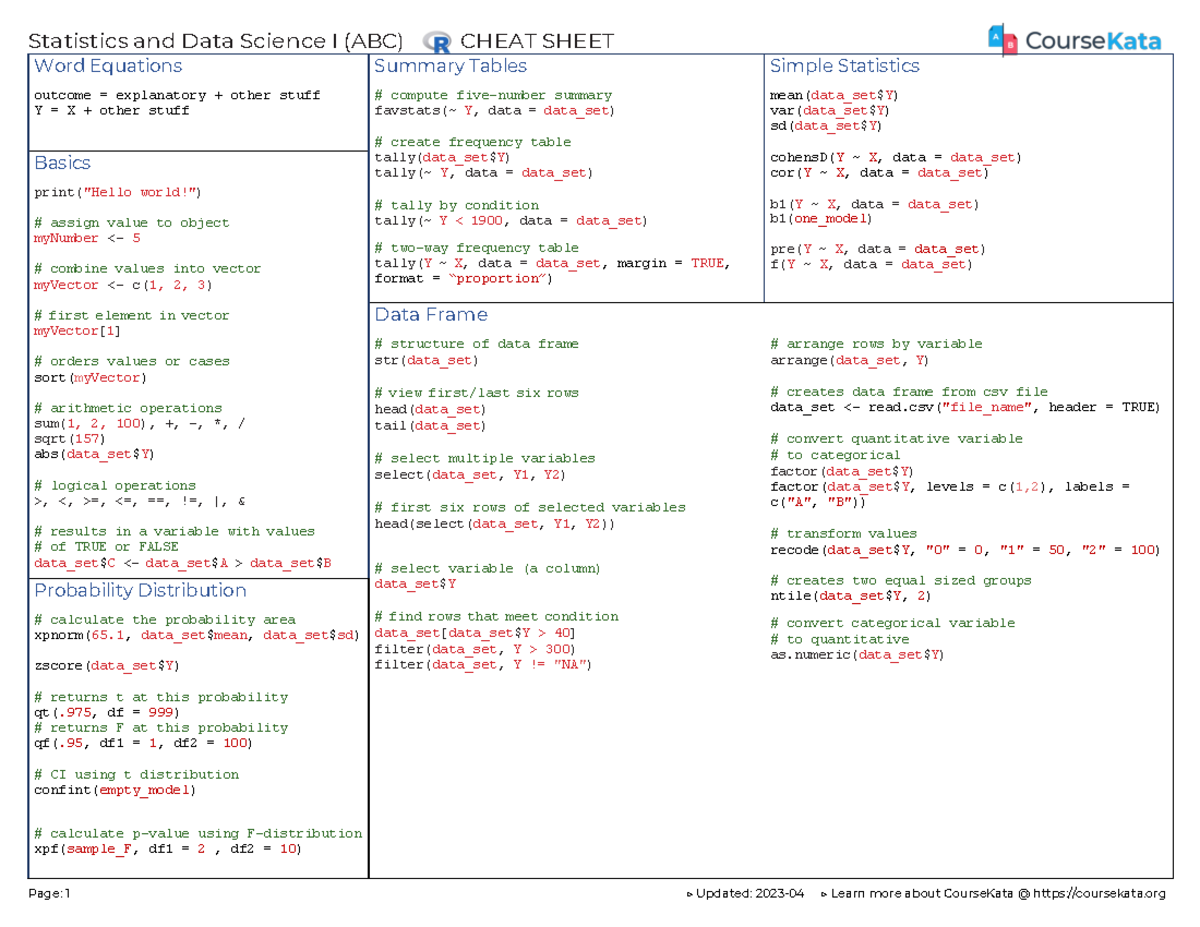Click the Word Equations section header
This screenshot has height=927, width=1200.
(x=107, y=66)
